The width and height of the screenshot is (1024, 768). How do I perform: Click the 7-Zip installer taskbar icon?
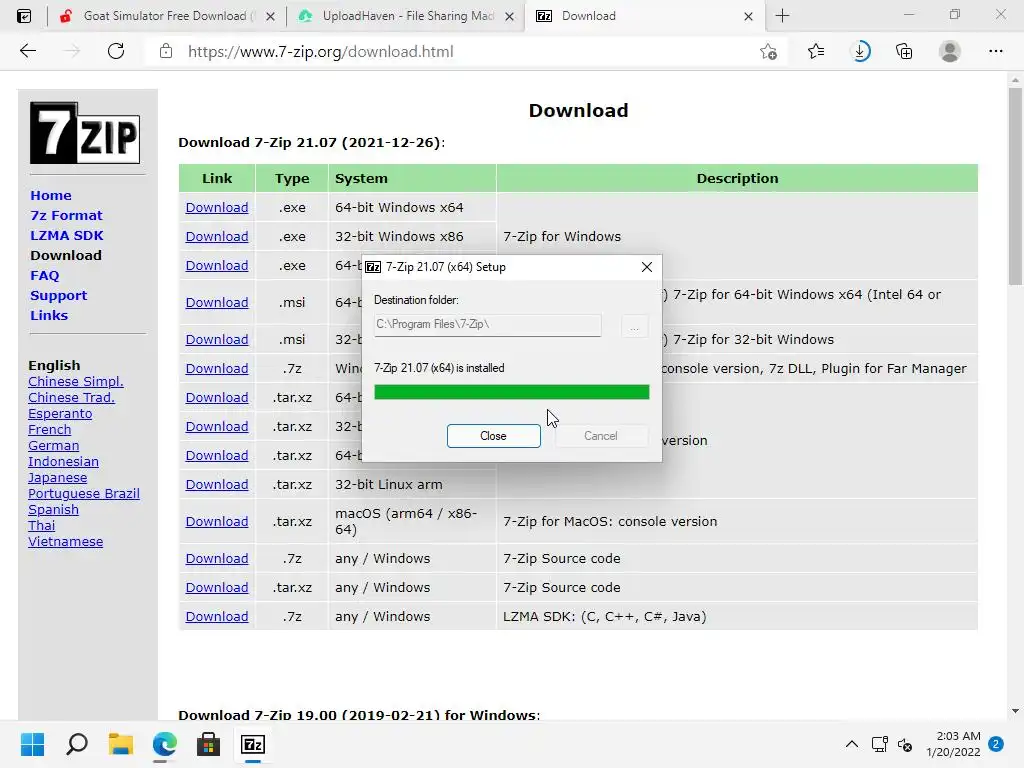tap(253, 744)
